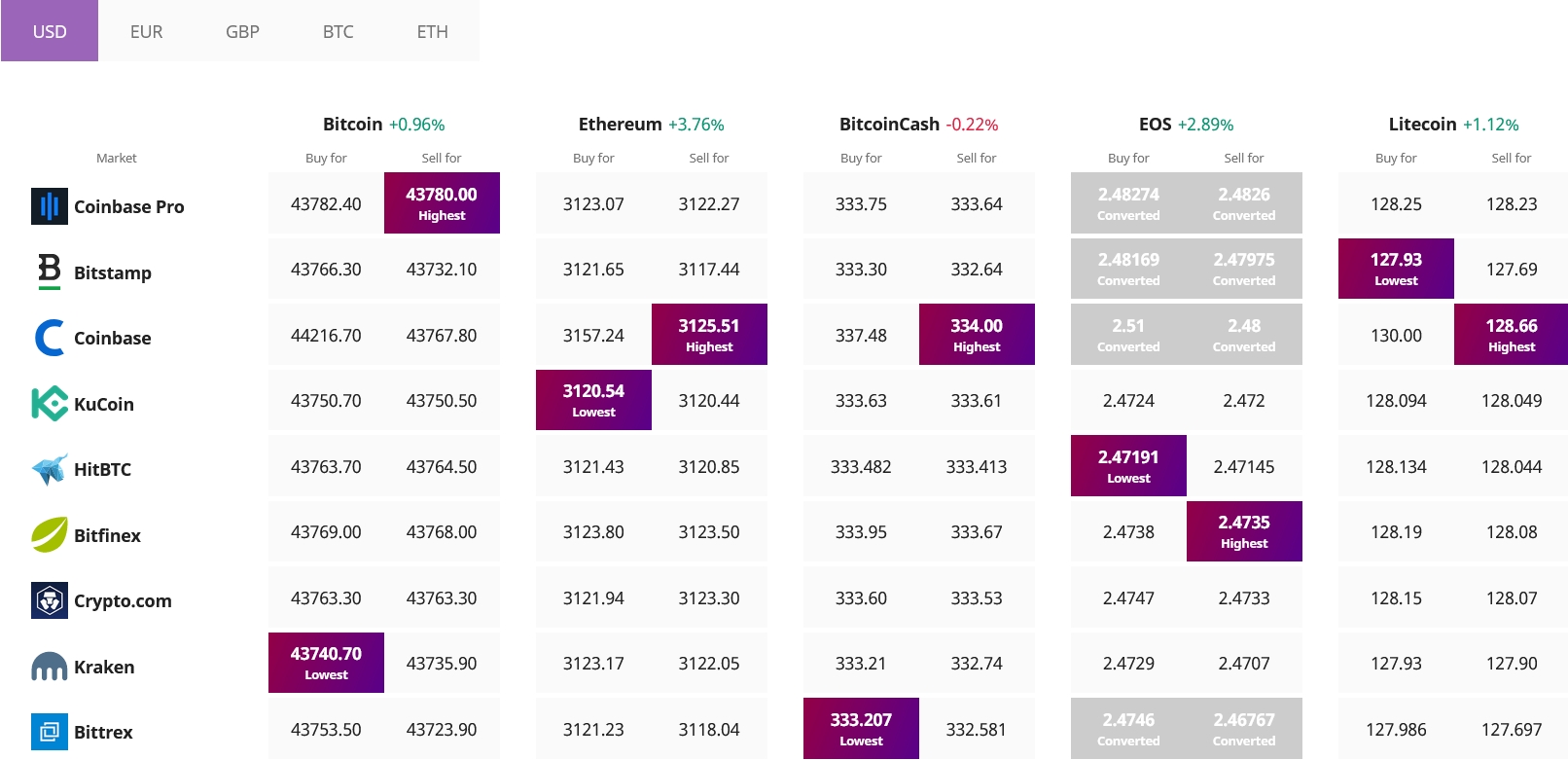Click the HitBTC logo icon
The image size is (1568, 760).
[x=50, y=469]
